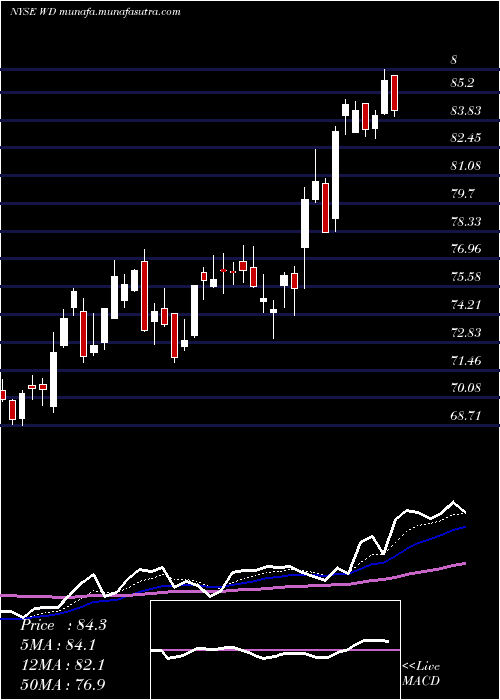Click the 70.08 price axis label
Viewport: 500px width, 700px height.
pyautogui.click(x=466, y=388)
